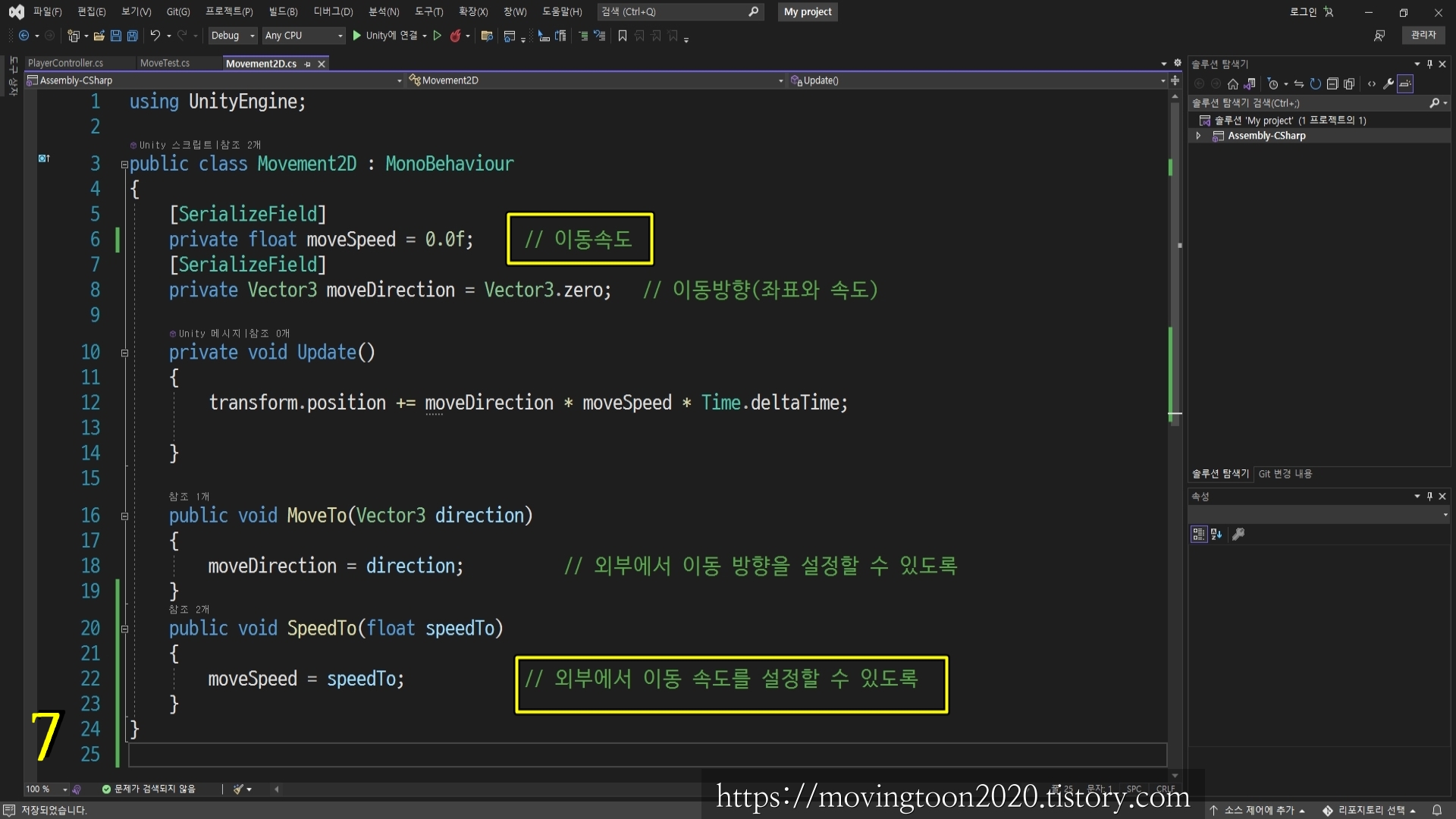The image size is (1456, 819).
Task: Click the code cleanup broom icon
Action: click(238, 789)
